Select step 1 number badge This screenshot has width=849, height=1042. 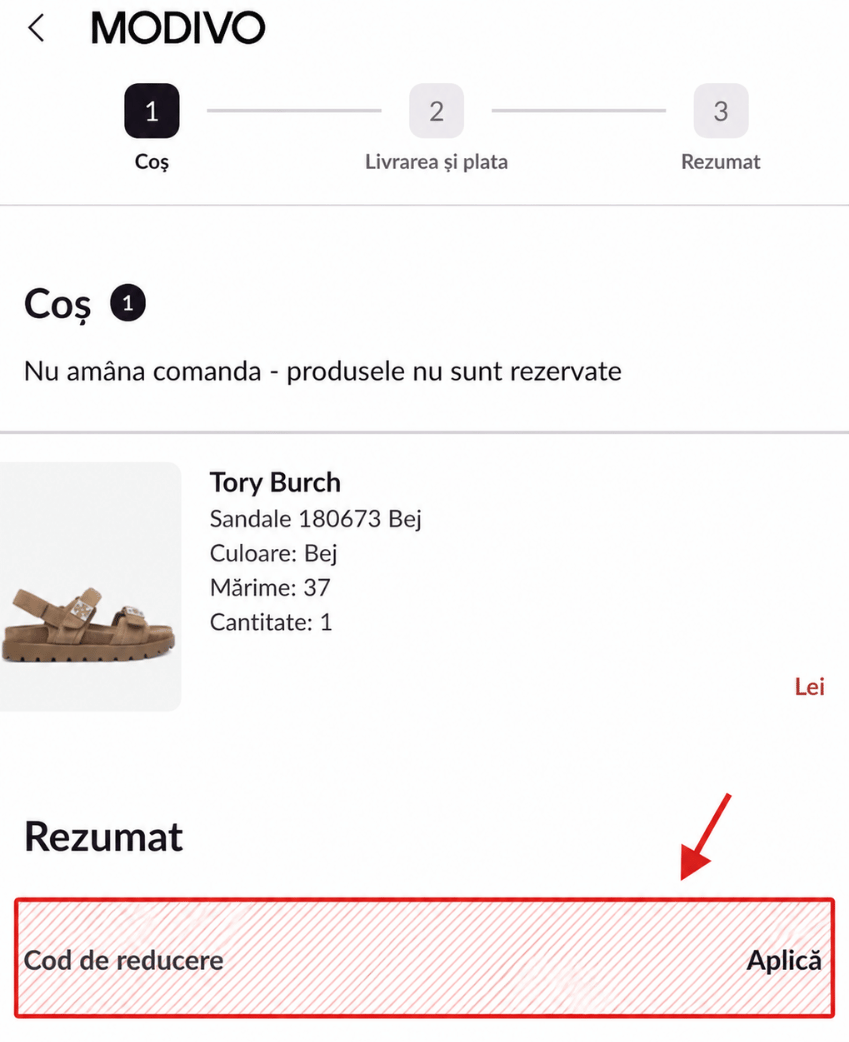151,110
